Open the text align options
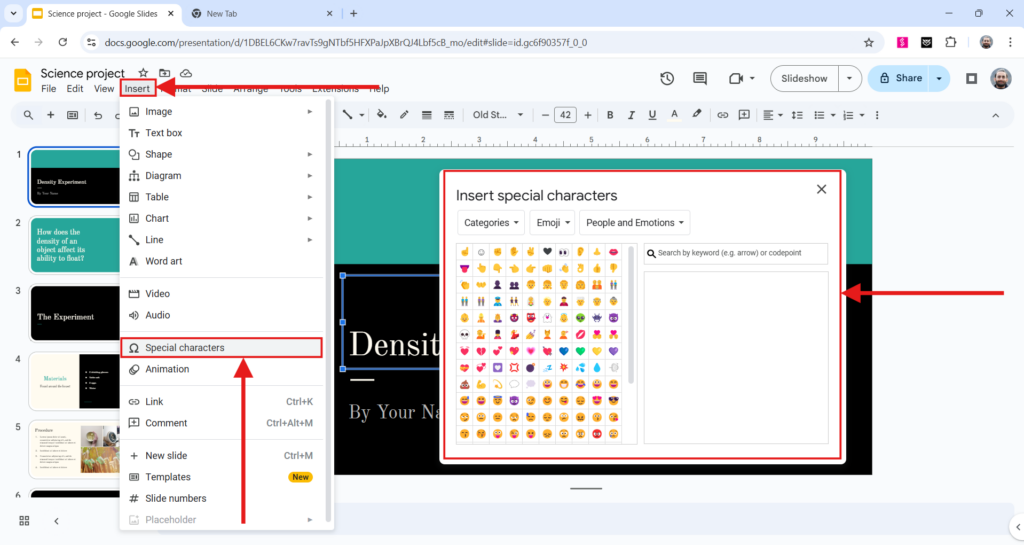 (773, 116)
